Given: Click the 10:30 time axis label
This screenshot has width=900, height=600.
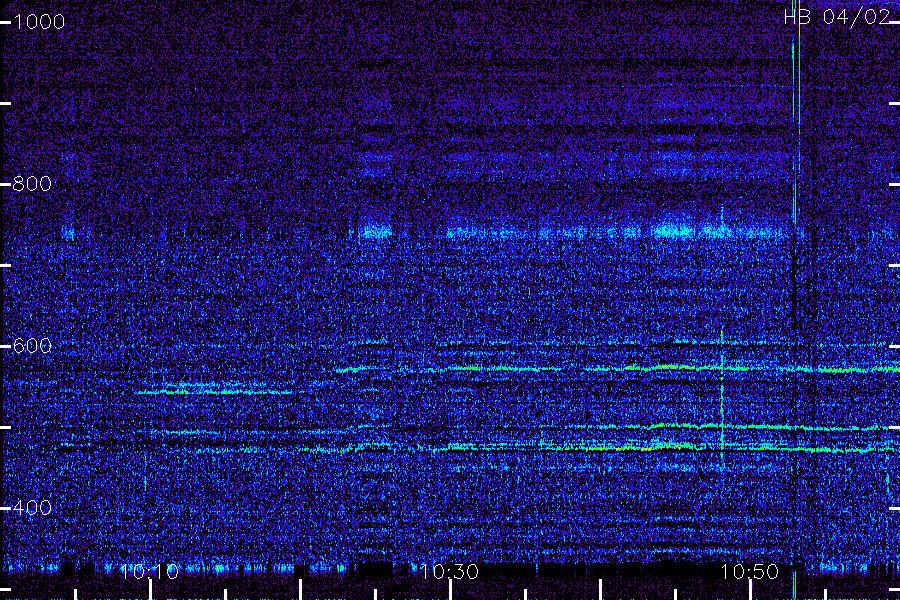Looking at the screenshot, I should click(449, 571).
